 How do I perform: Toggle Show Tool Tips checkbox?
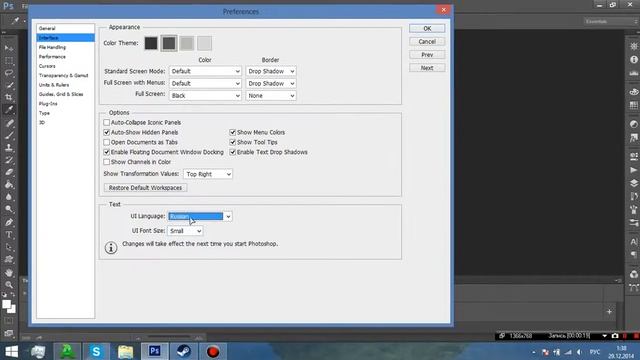(233, 142)
